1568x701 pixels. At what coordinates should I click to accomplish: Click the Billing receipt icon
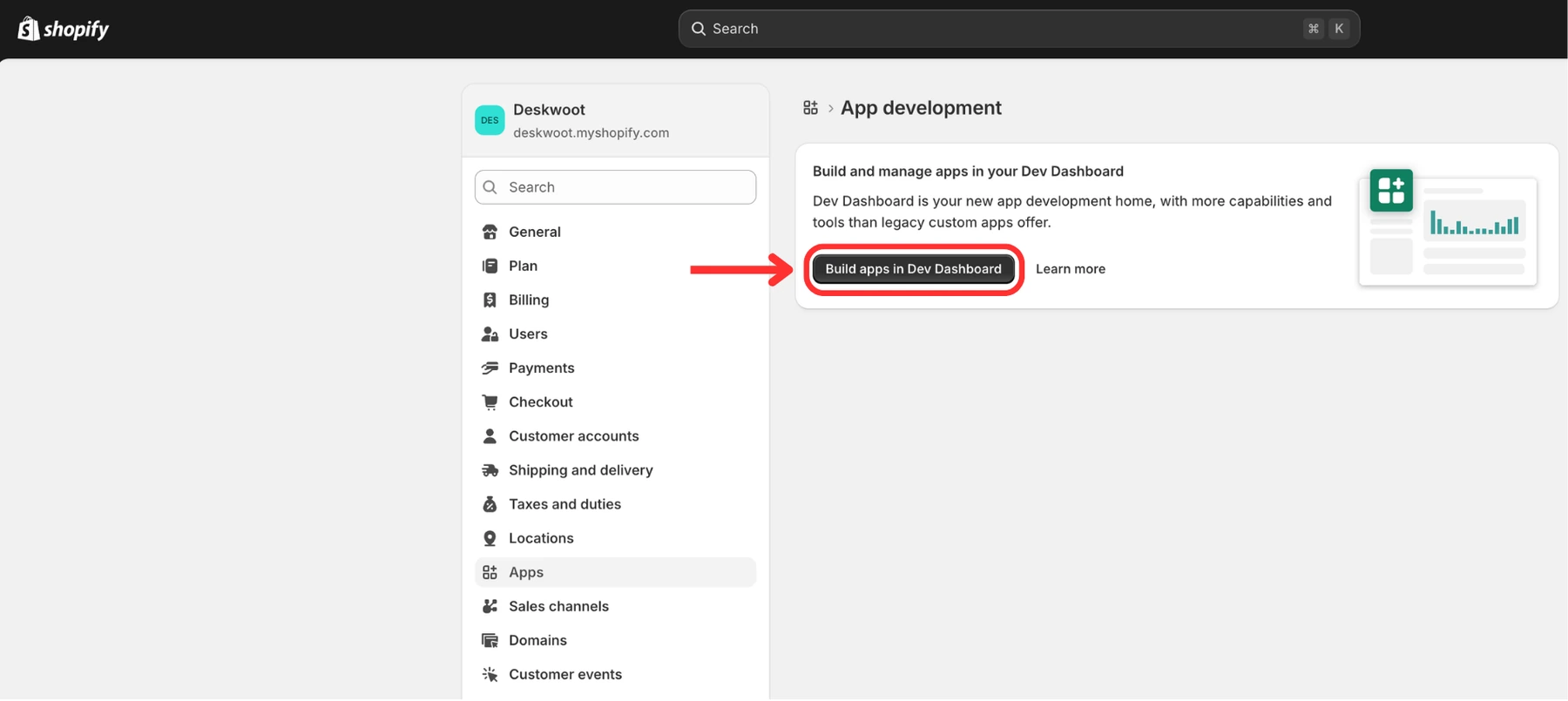tap(490, 300)
